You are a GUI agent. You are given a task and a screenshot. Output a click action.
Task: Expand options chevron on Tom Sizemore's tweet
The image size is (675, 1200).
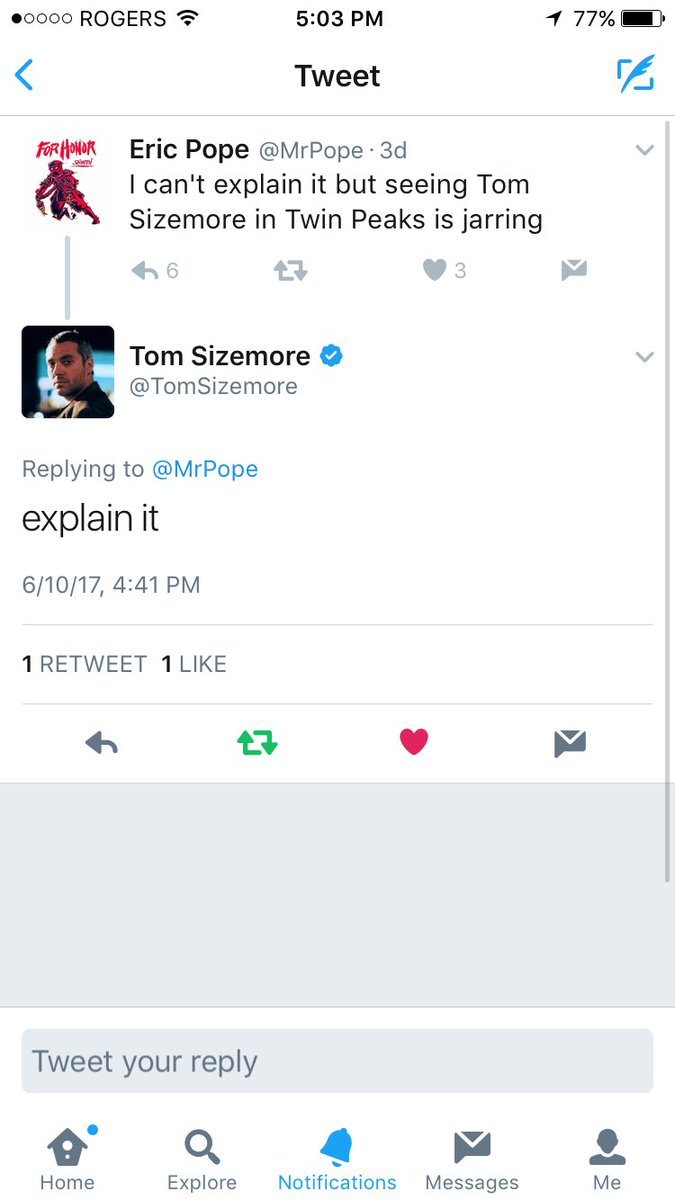click(645, 357)
